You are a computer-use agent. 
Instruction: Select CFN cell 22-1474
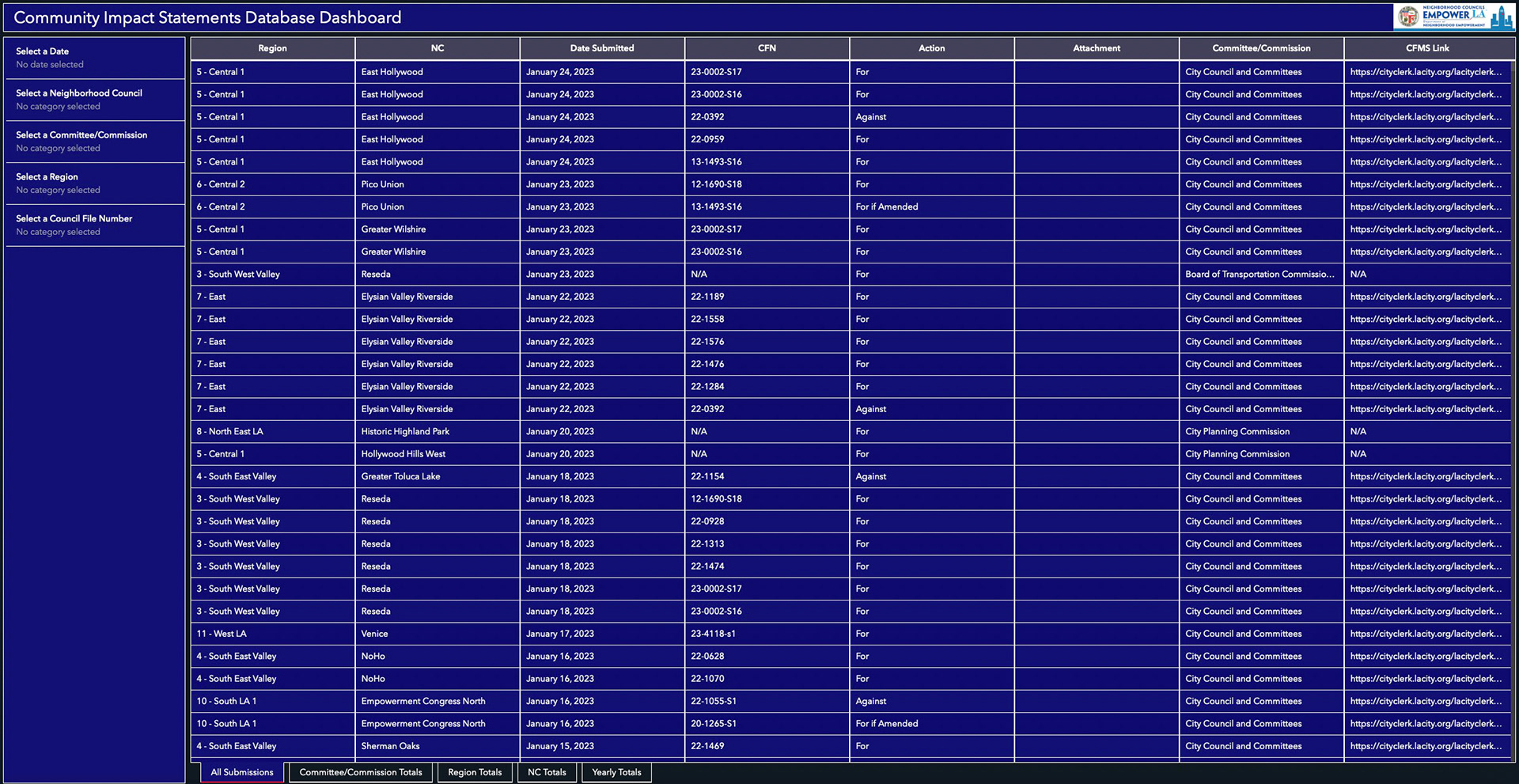pos(767,566)
